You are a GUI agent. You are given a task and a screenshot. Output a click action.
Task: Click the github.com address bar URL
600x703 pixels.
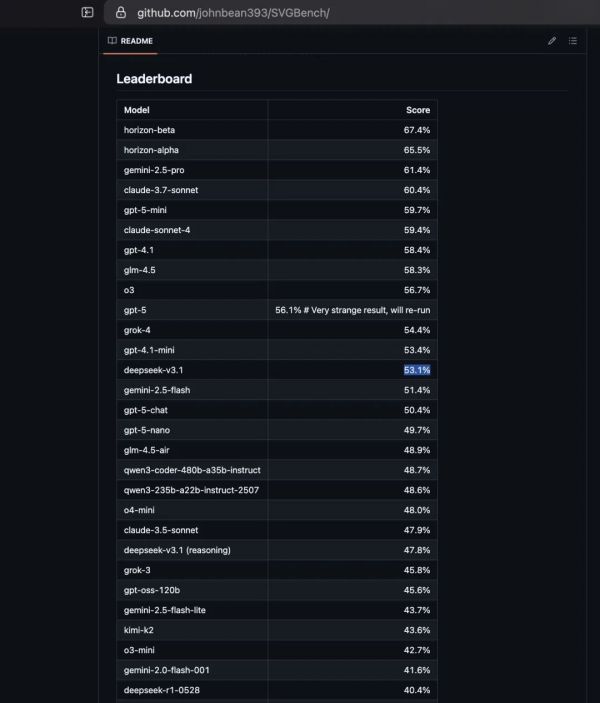(233, 13)
